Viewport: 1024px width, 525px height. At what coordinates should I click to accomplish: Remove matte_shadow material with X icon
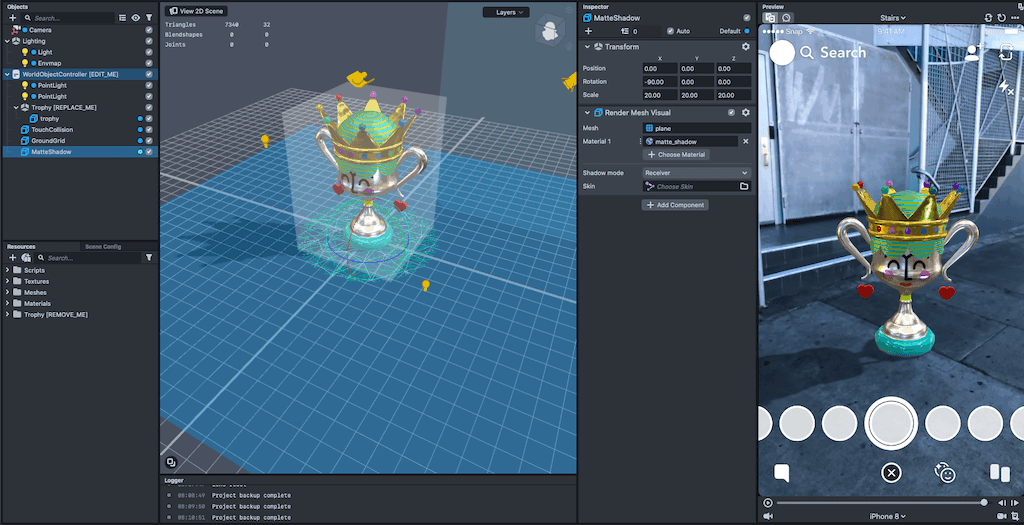click(745, 142)
